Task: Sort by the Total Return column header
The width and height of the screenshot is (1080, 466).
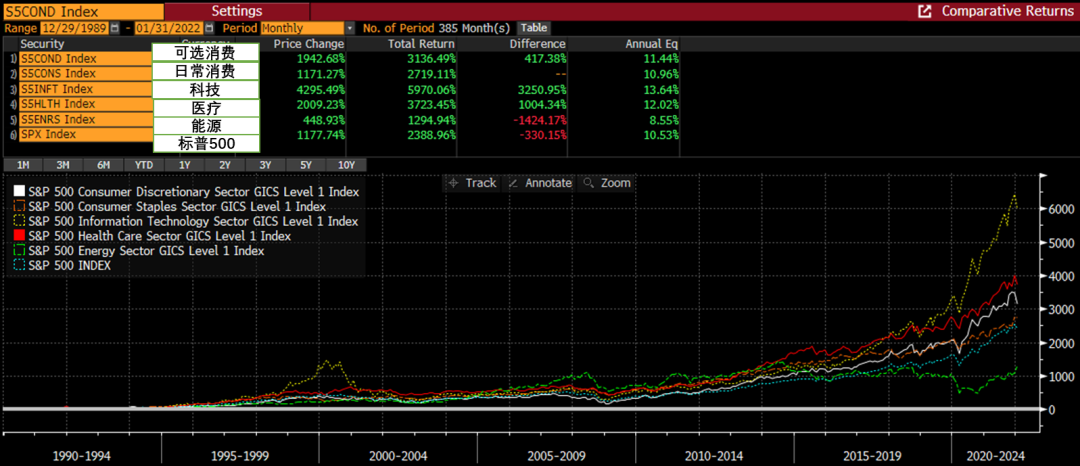Action: click(x=420, y=44)
